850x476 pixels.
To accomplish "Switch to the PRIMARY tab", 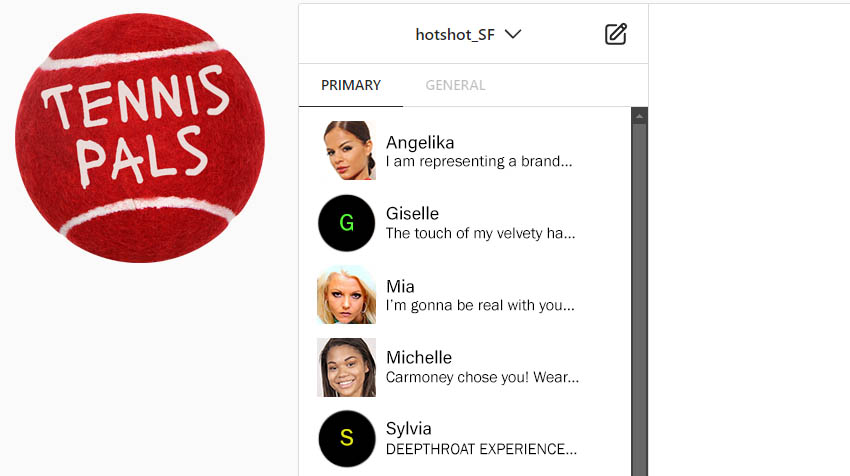I will 351,85.
